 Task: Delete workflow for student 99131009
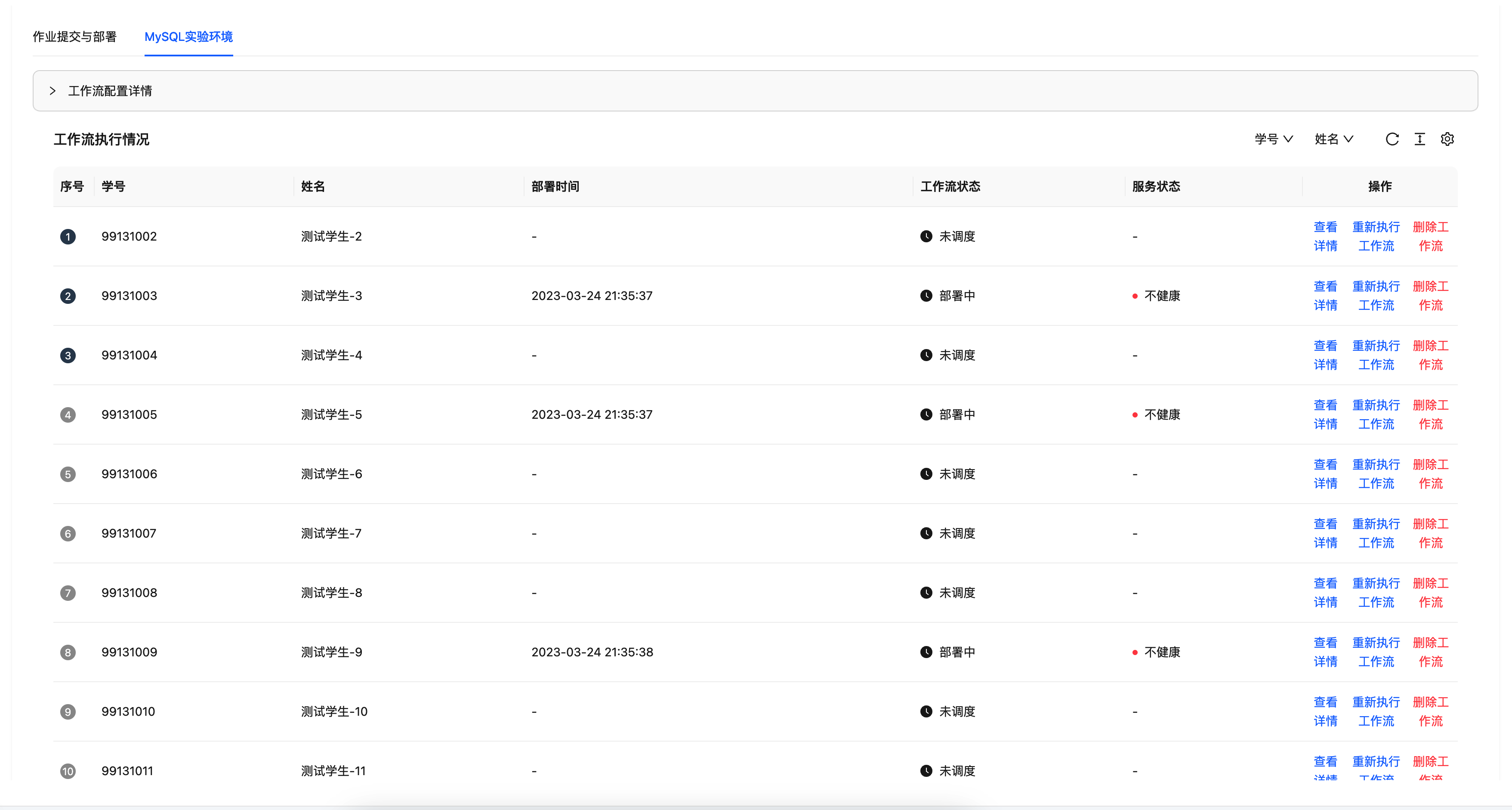tap(1430, 652)
